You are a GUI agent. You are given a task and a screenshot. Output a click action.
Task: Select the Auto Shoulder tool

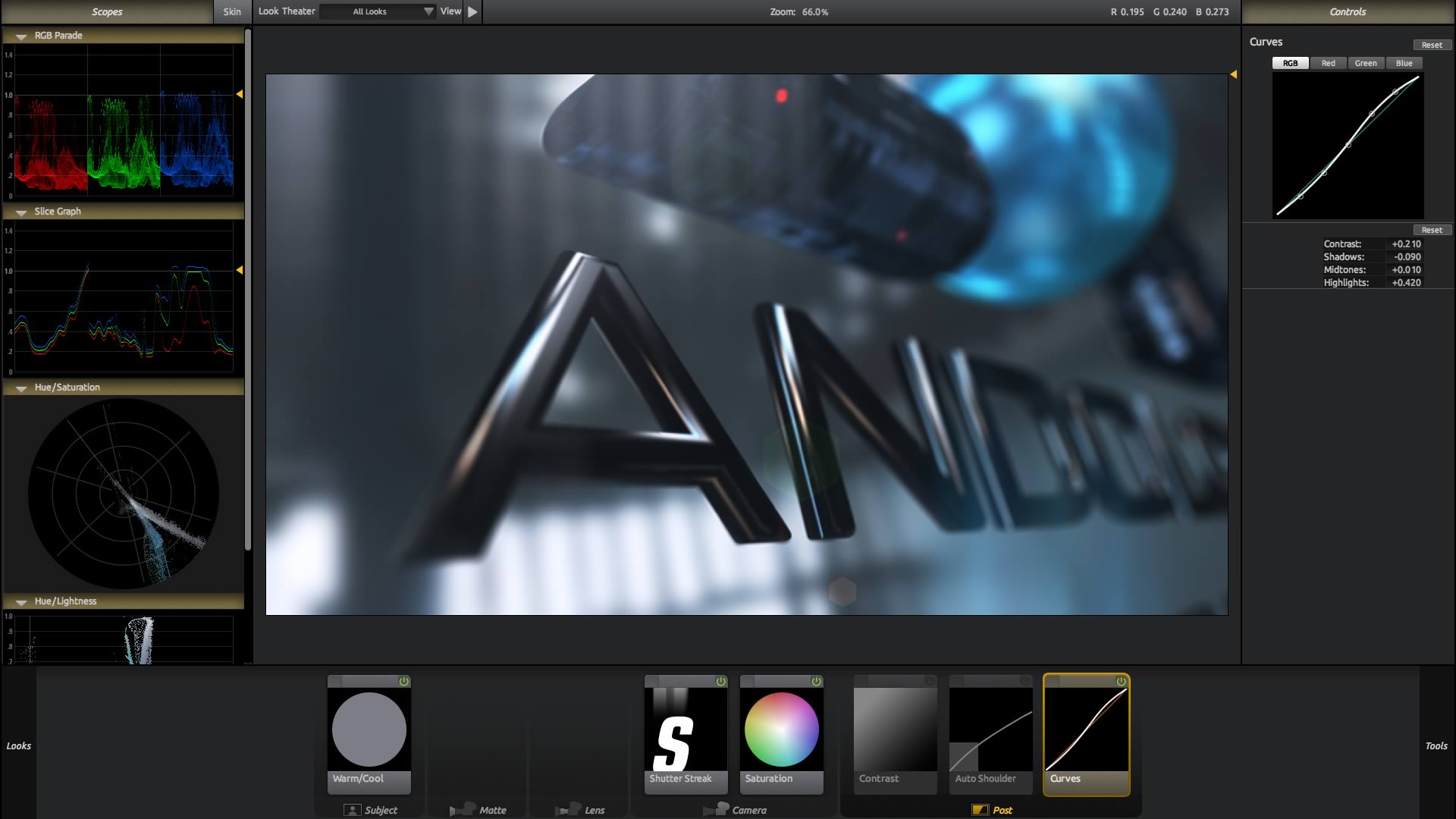point(990,730)
